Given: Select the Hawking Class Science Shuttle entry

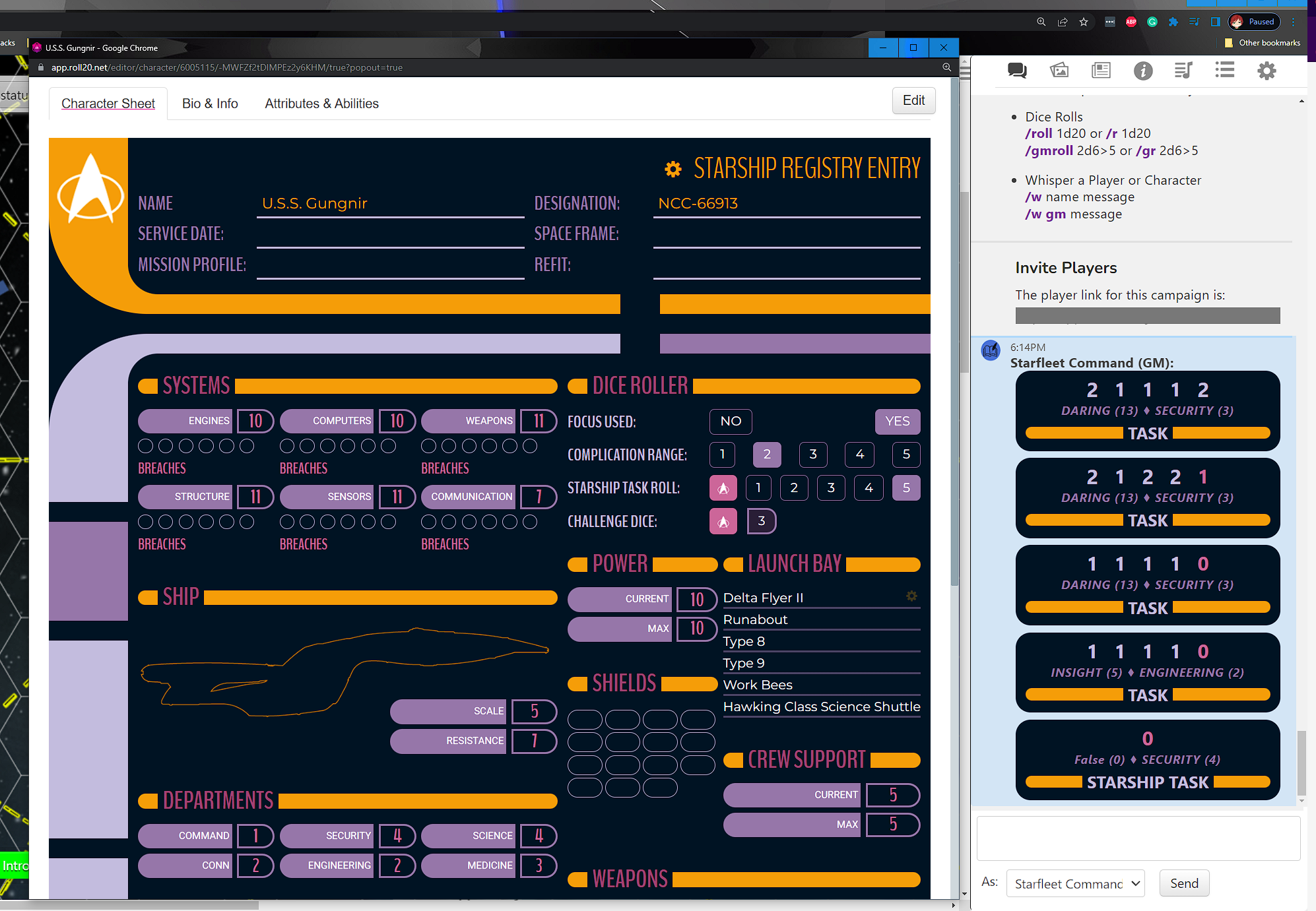Looking at the screenshot, I should pos(822,707).
